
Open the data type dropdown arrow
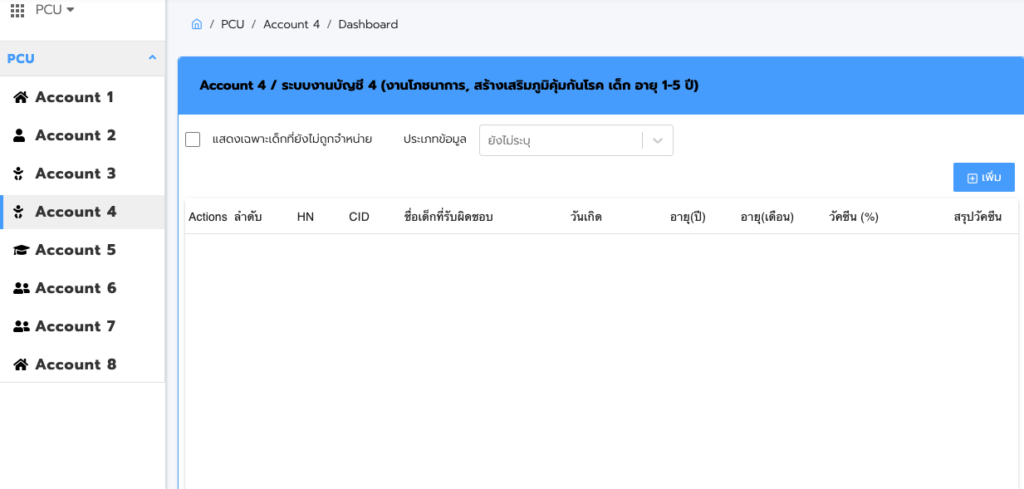click(657, 141)
